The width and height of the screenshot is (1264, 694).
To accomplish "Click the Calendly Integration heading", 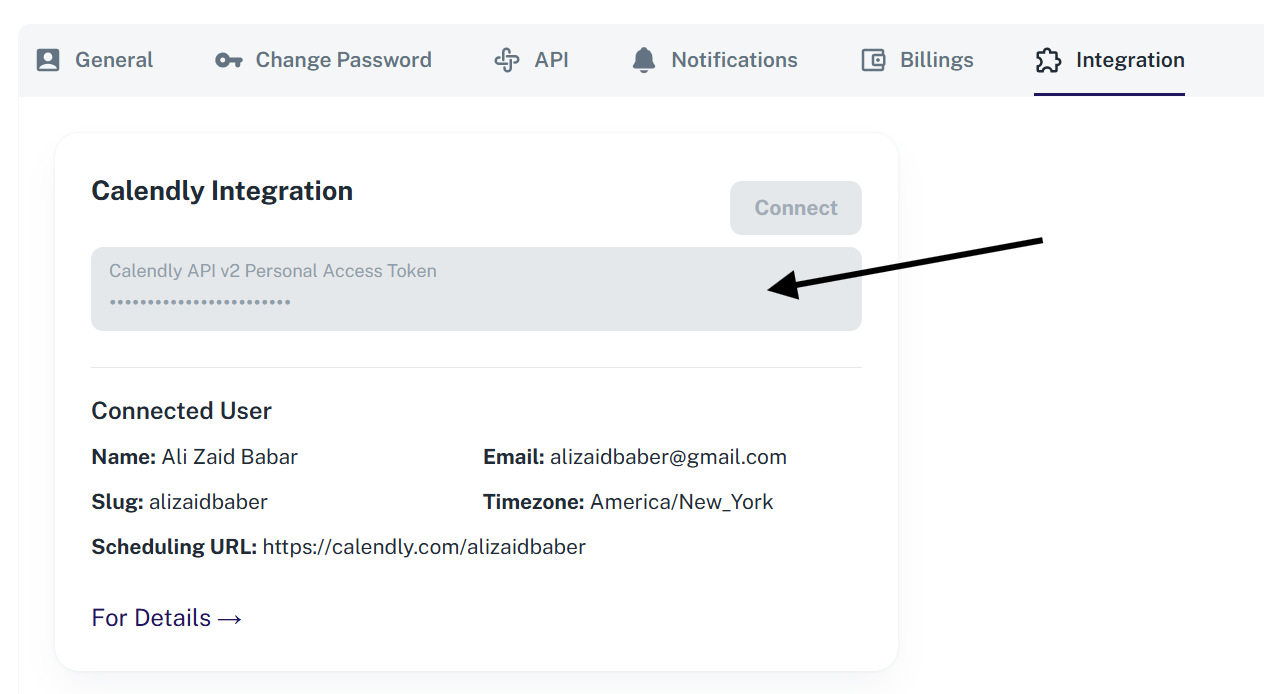I will click(x=222, y=191).
